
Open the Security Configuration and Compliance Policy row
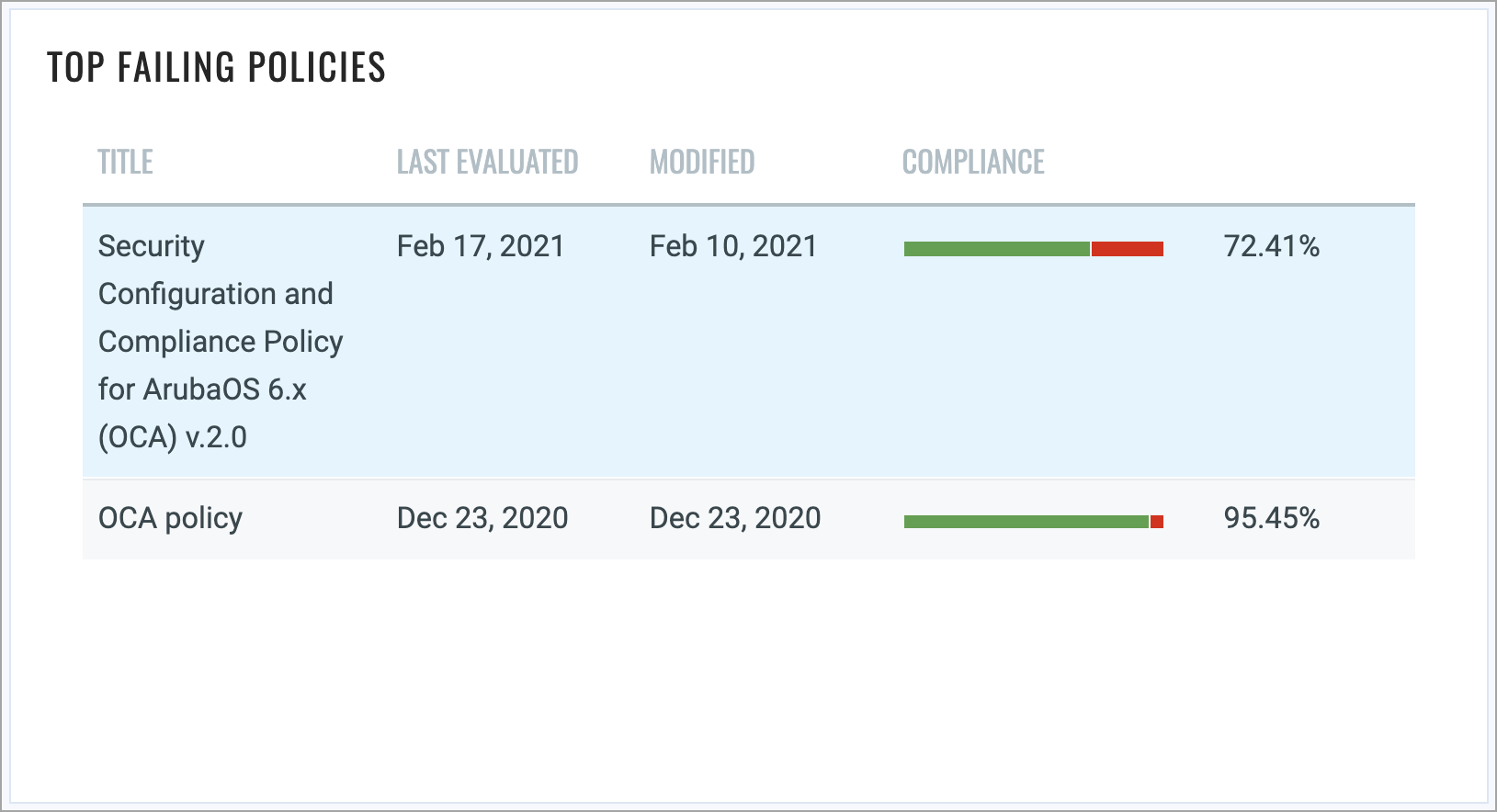(748, 342)
